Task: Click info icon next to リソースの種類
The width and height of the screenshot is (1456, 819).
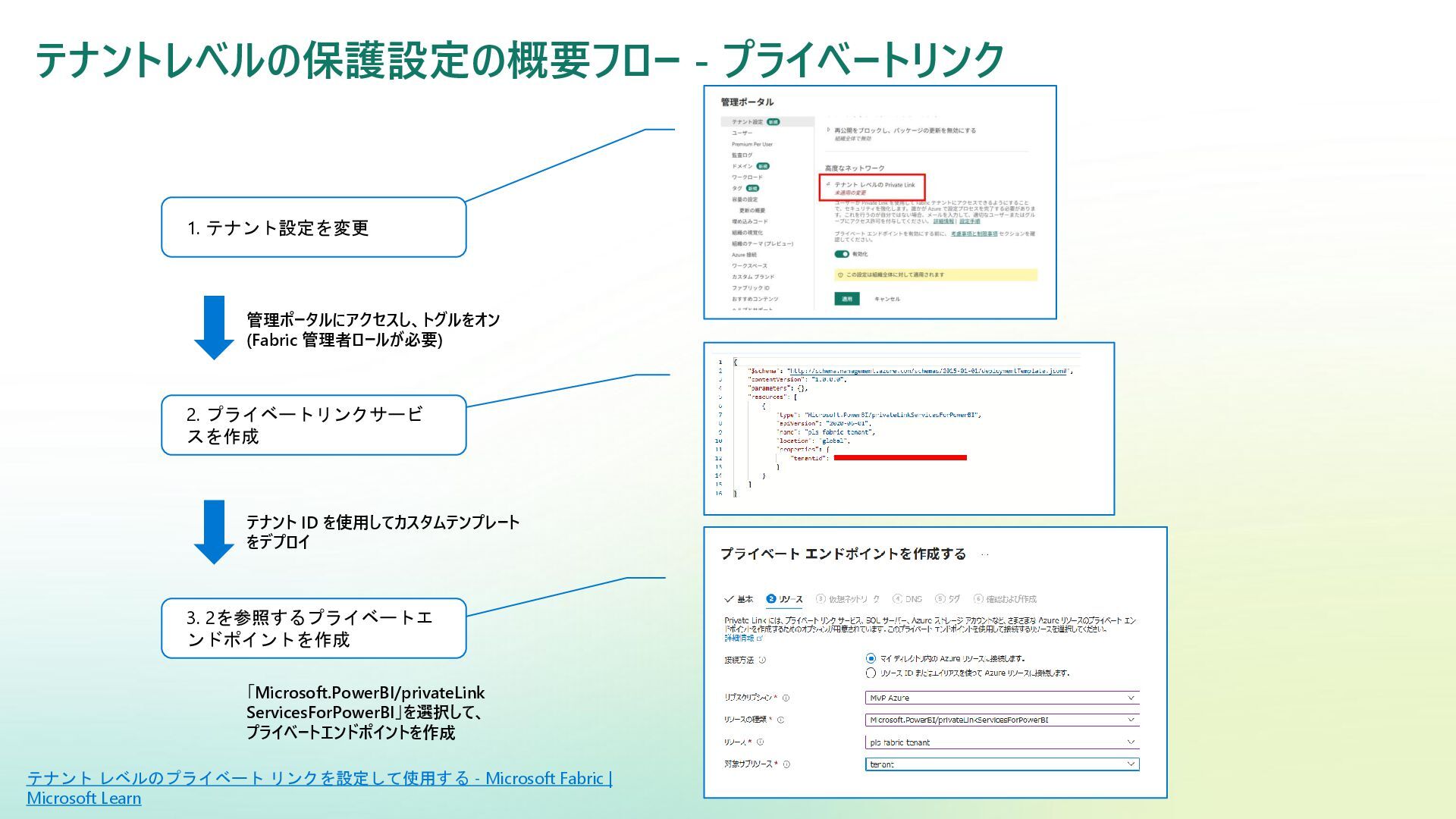Action: coord(780,720)
